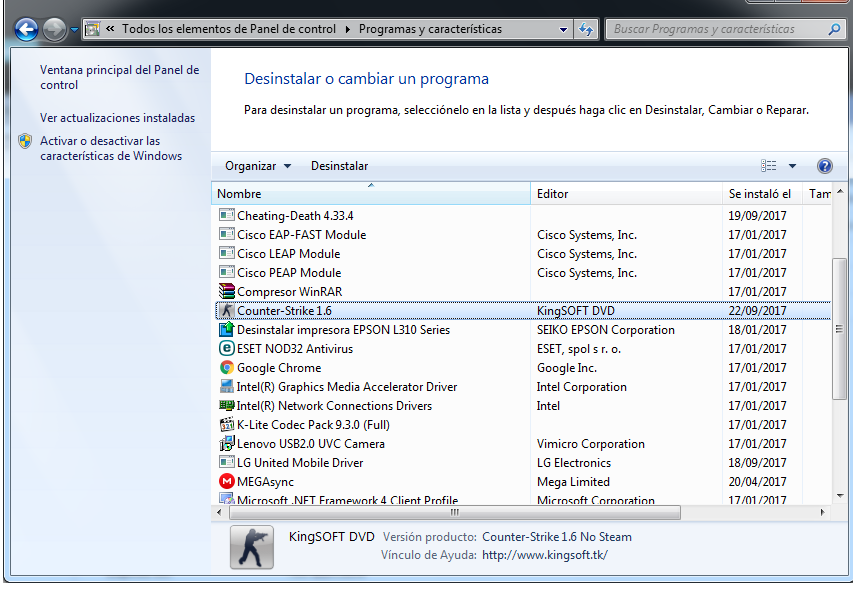Open recent pages dropdown beside Forward arrow

point(75,30)
